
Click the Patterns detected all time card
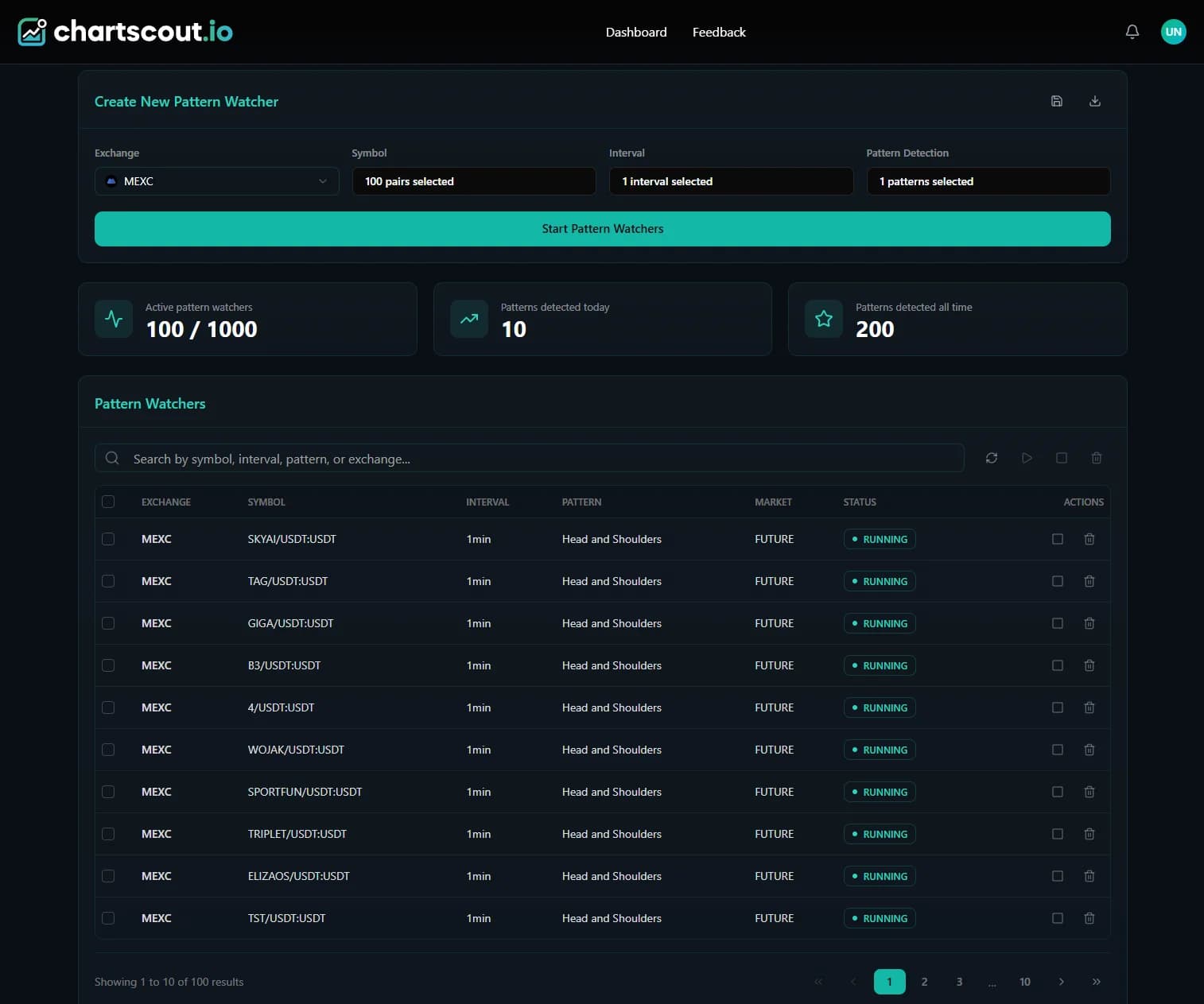[x=957, y=319]
